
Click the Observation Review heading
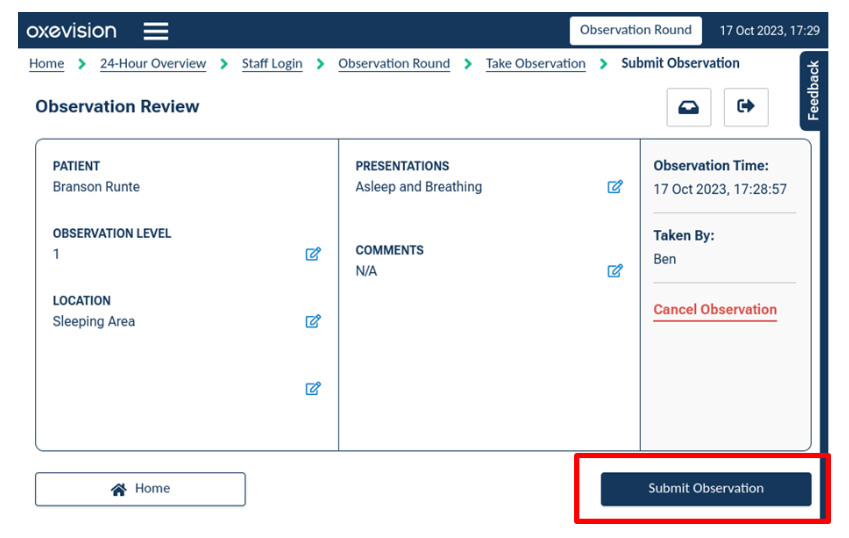pos(117,107)
